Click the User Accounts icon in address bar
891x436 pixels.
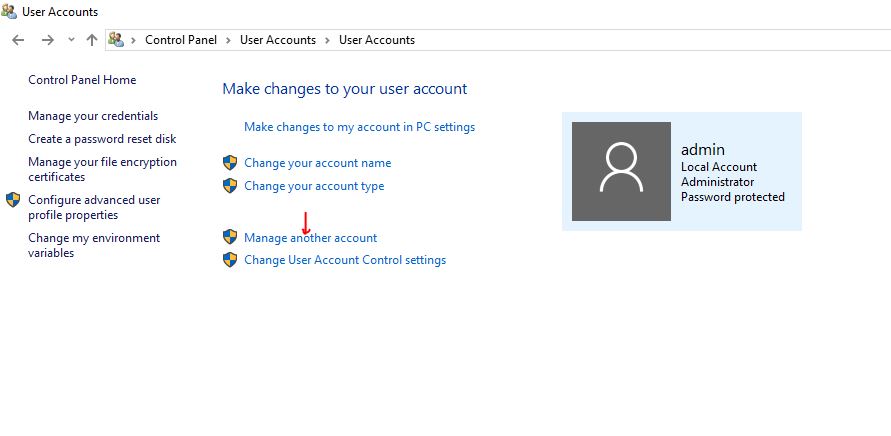[x=117, y=40]
